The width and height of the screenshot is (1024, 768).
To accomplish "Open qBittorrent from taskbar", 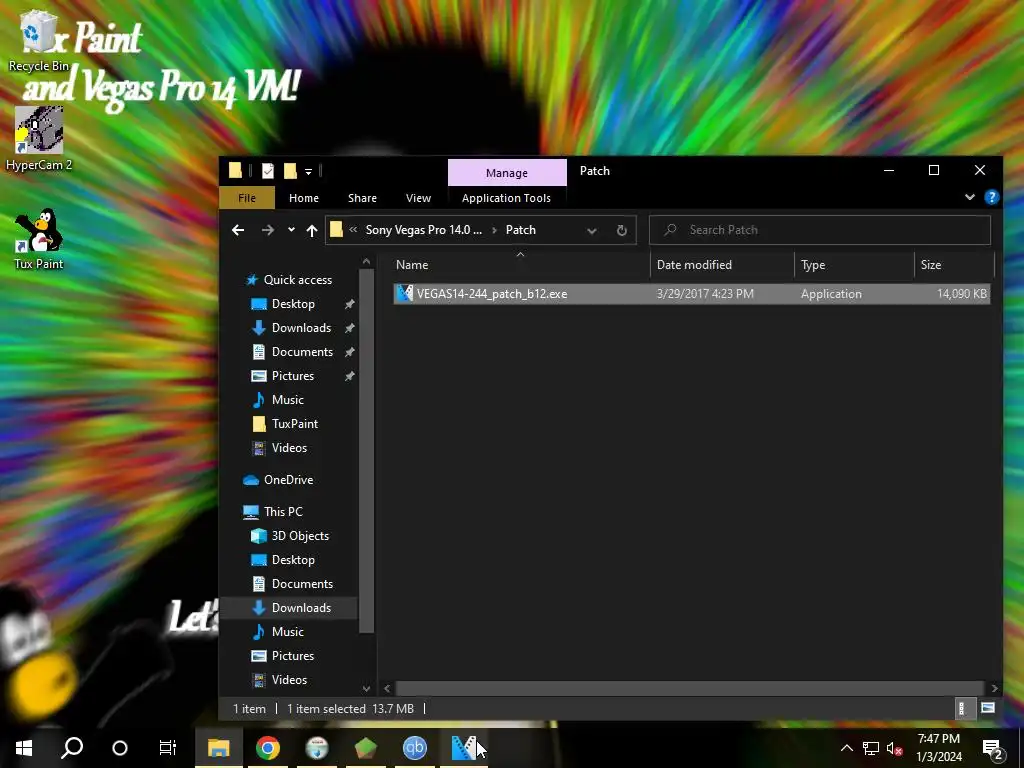I will pyautogui.click(x=415, y=748).
